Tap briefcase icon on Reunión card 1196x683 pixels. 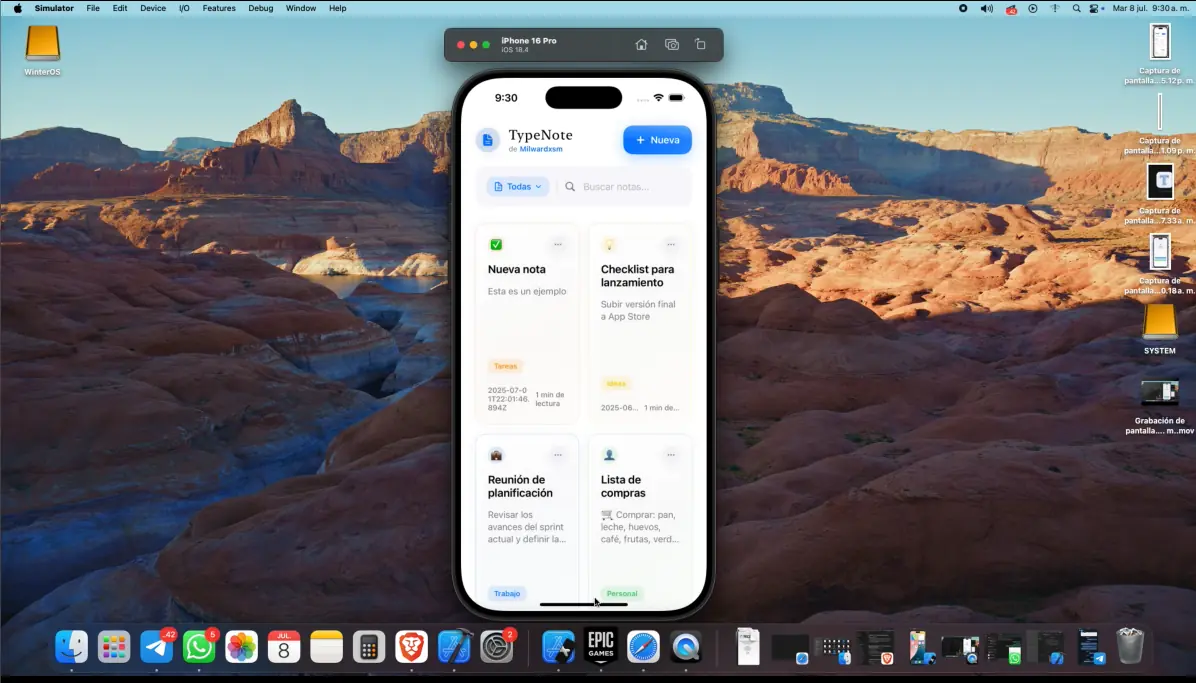pos(496,455)
